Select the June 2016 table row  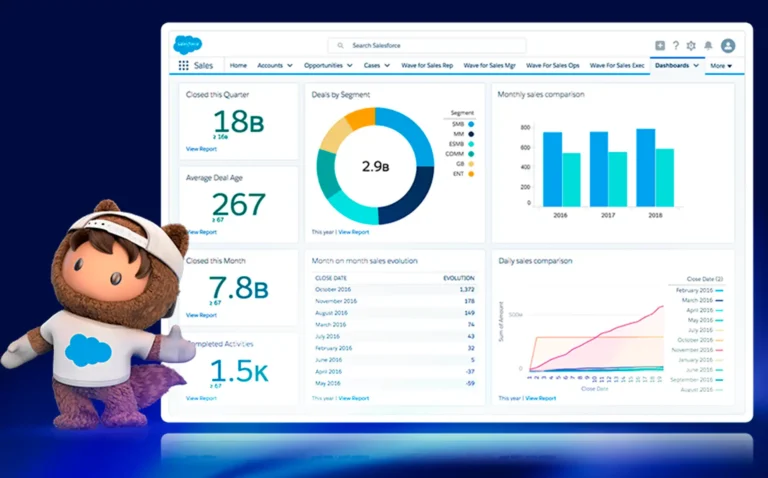pyautogui.click(x=395, y=360)
